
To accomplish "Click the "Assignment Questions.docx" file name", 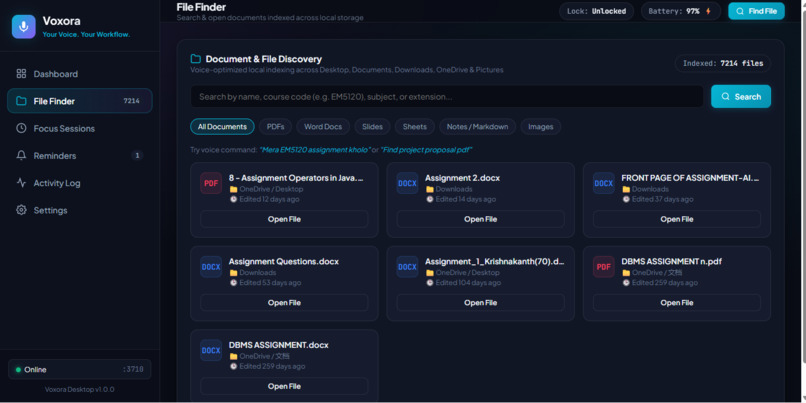I will click(284, 261).
